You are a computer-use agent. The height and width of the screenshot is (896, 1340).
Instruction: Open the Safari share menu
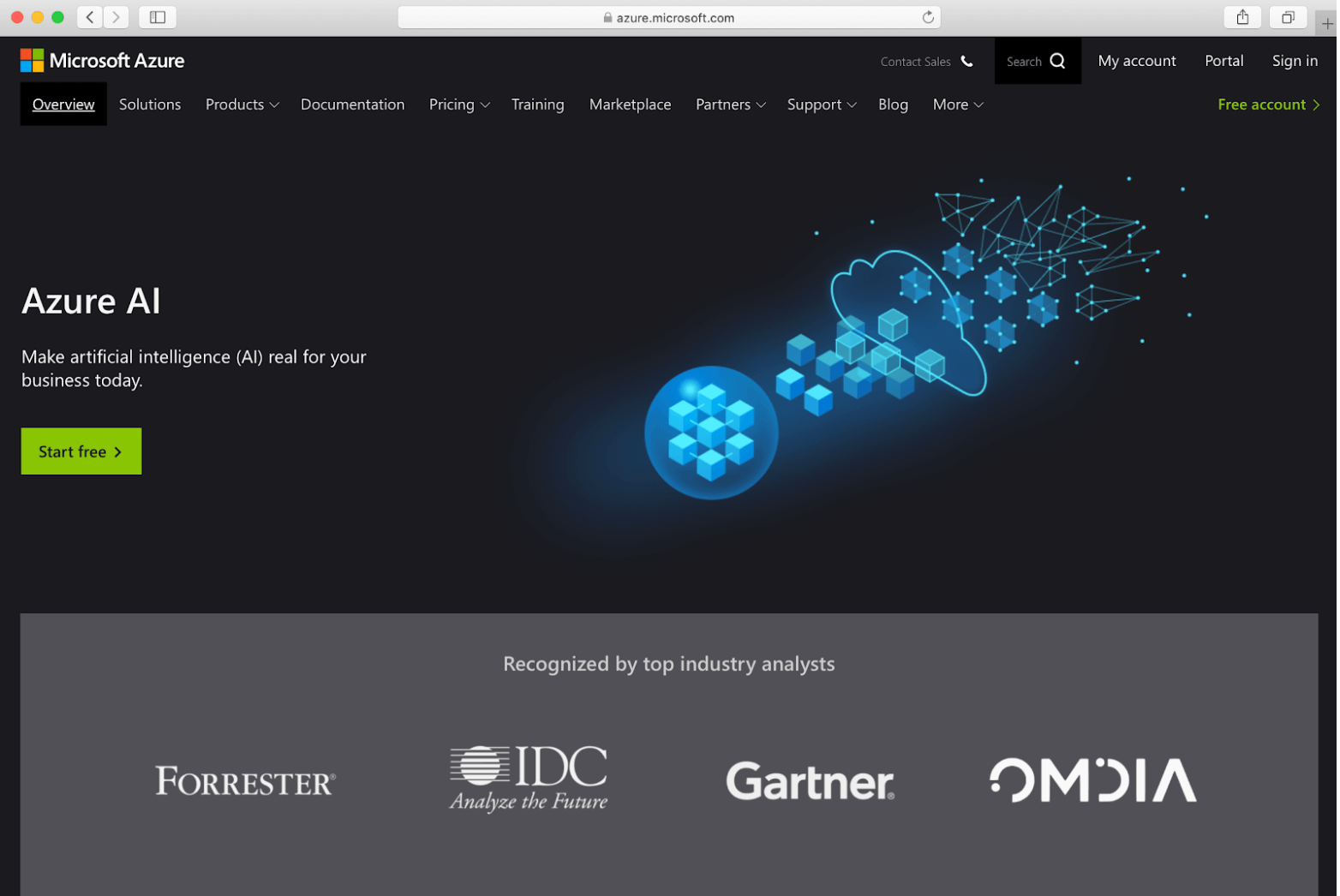[x=1244, y=17]
